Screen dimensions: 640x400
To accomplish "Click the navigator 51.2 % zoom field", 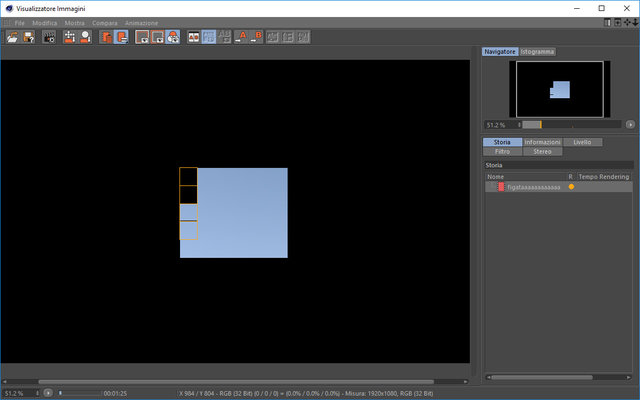I will pyautogui.click(x=500, y=125).
